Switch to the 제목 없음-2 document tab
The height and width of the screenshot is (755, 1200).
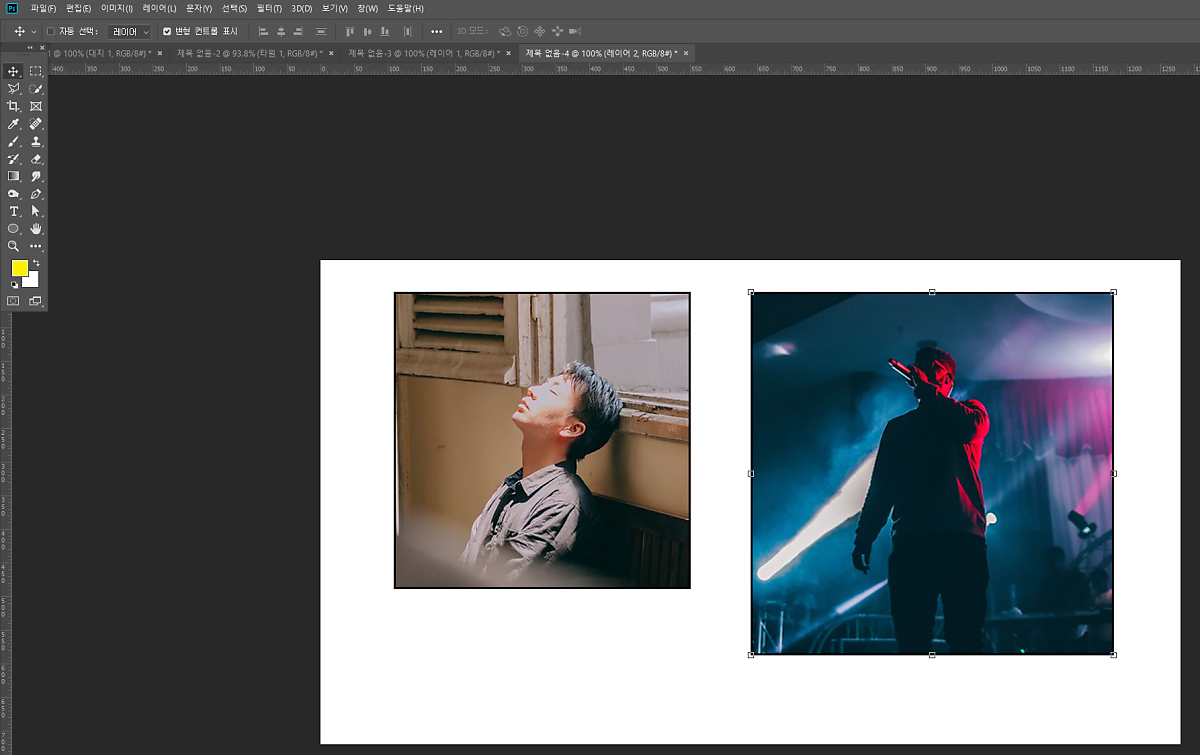[x=246, y=53]
